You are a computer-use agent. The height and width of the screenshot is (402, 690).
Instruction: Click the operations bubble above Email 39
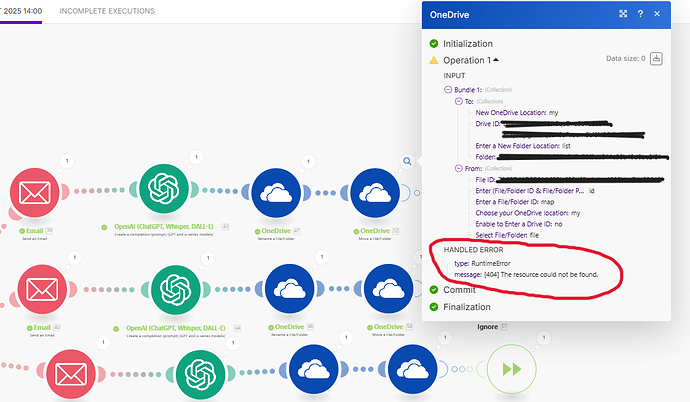pos(67,161)
